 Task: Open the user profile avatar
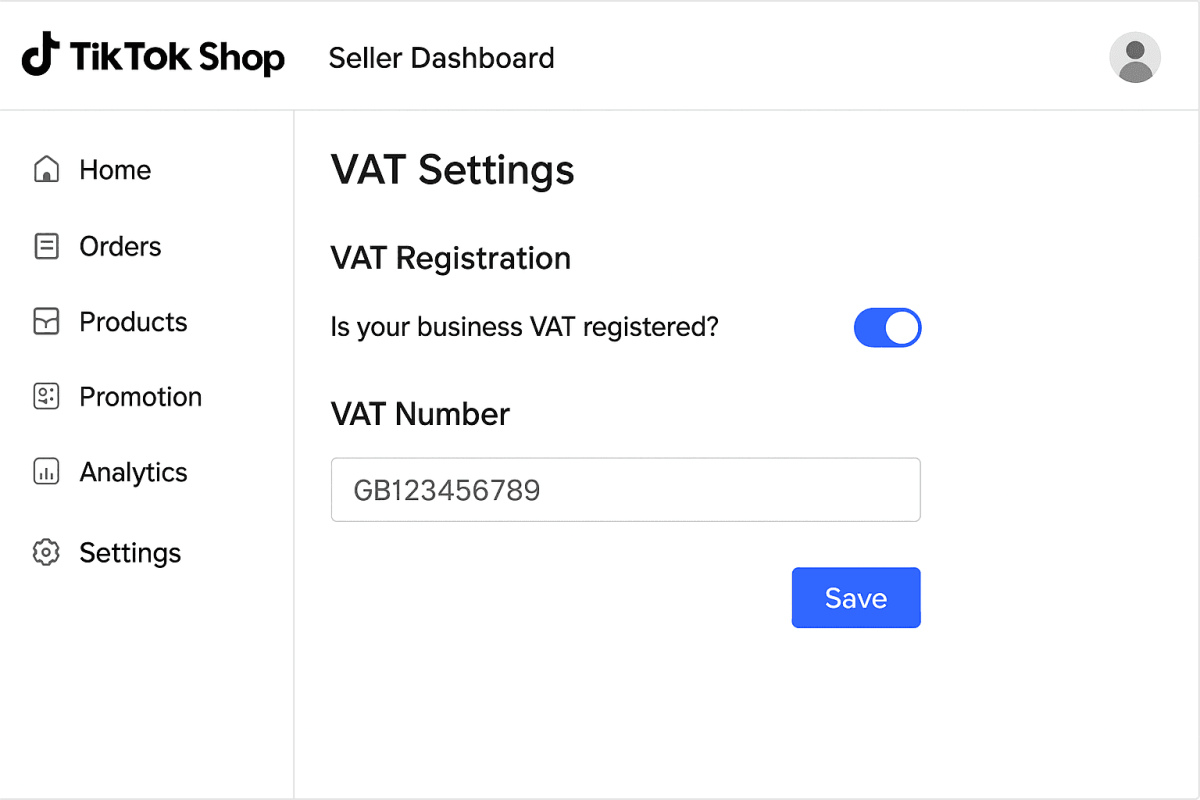(1135, 58)
